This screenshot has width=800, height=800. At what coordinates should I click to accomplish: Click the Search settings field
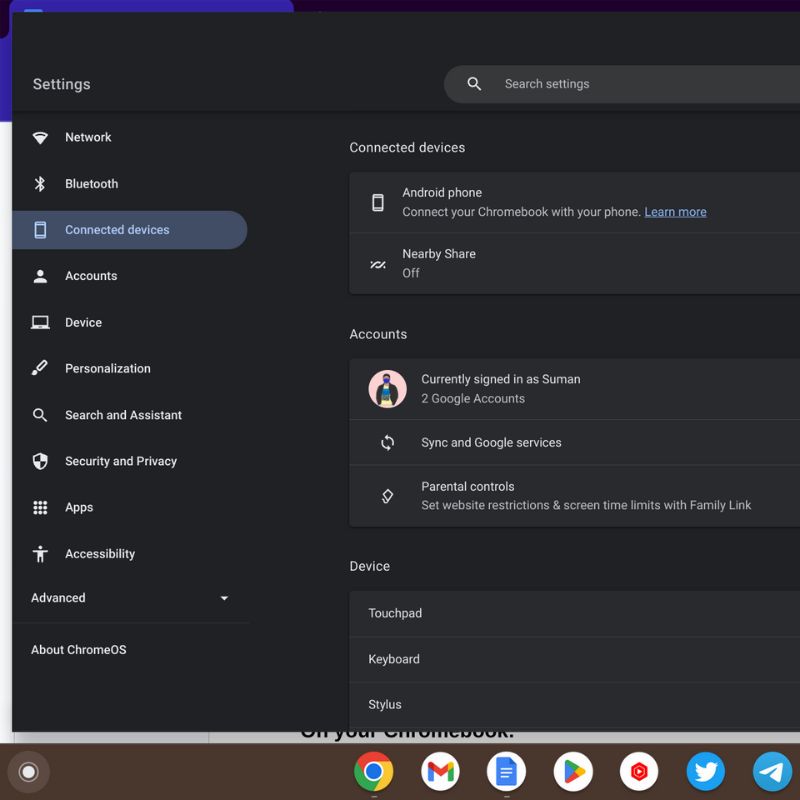622,84
